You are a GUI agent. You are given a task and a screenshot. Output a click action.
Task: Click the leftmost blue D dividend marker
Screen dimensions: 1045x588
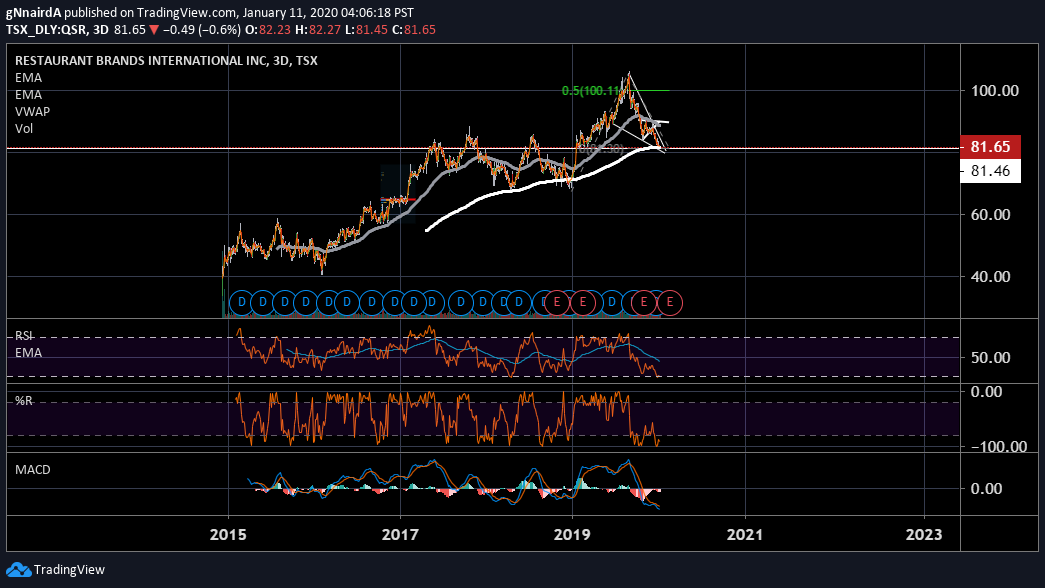(241, 303)
